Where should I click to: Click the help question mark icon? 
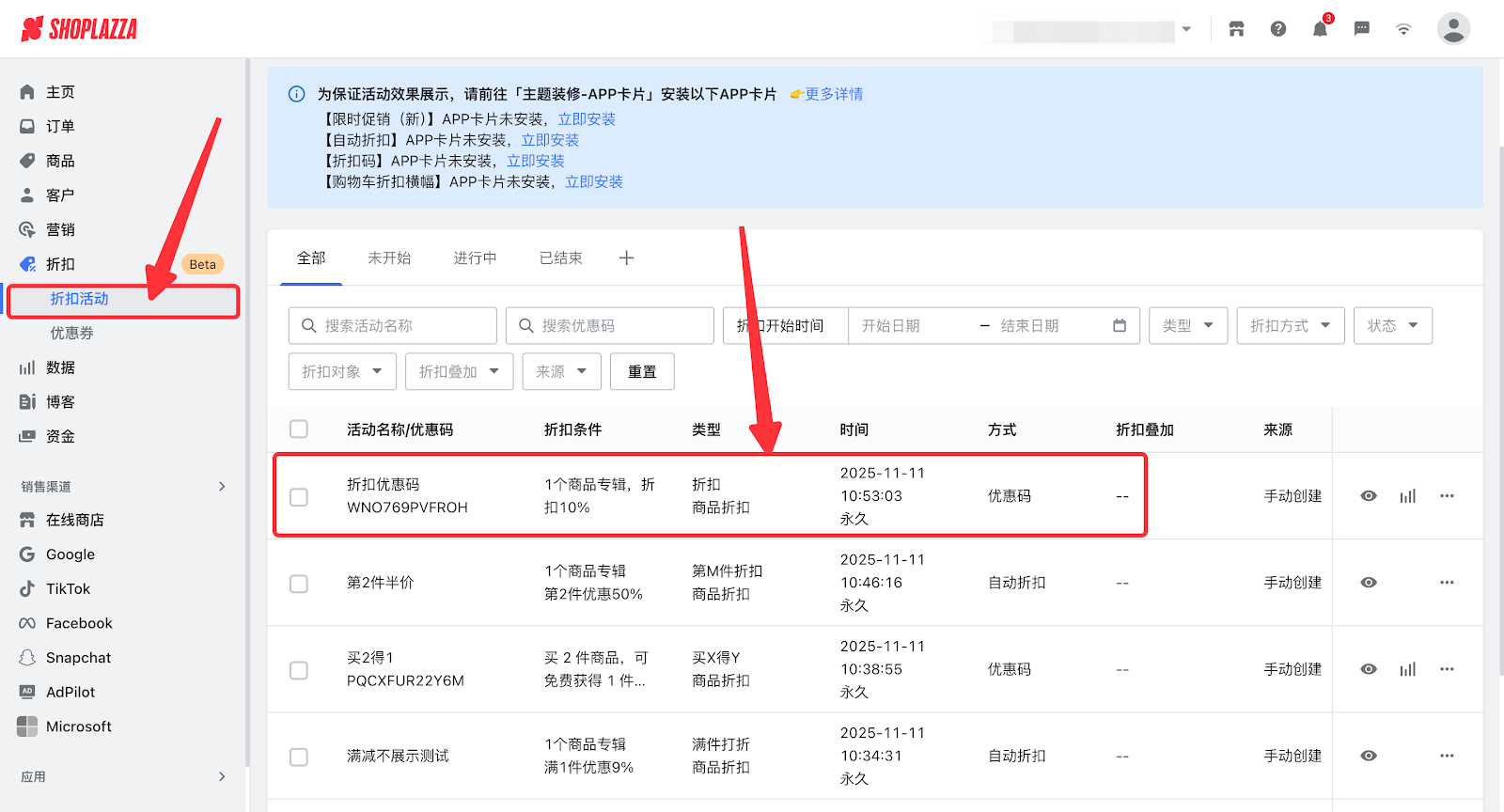tap(1278, 29)
